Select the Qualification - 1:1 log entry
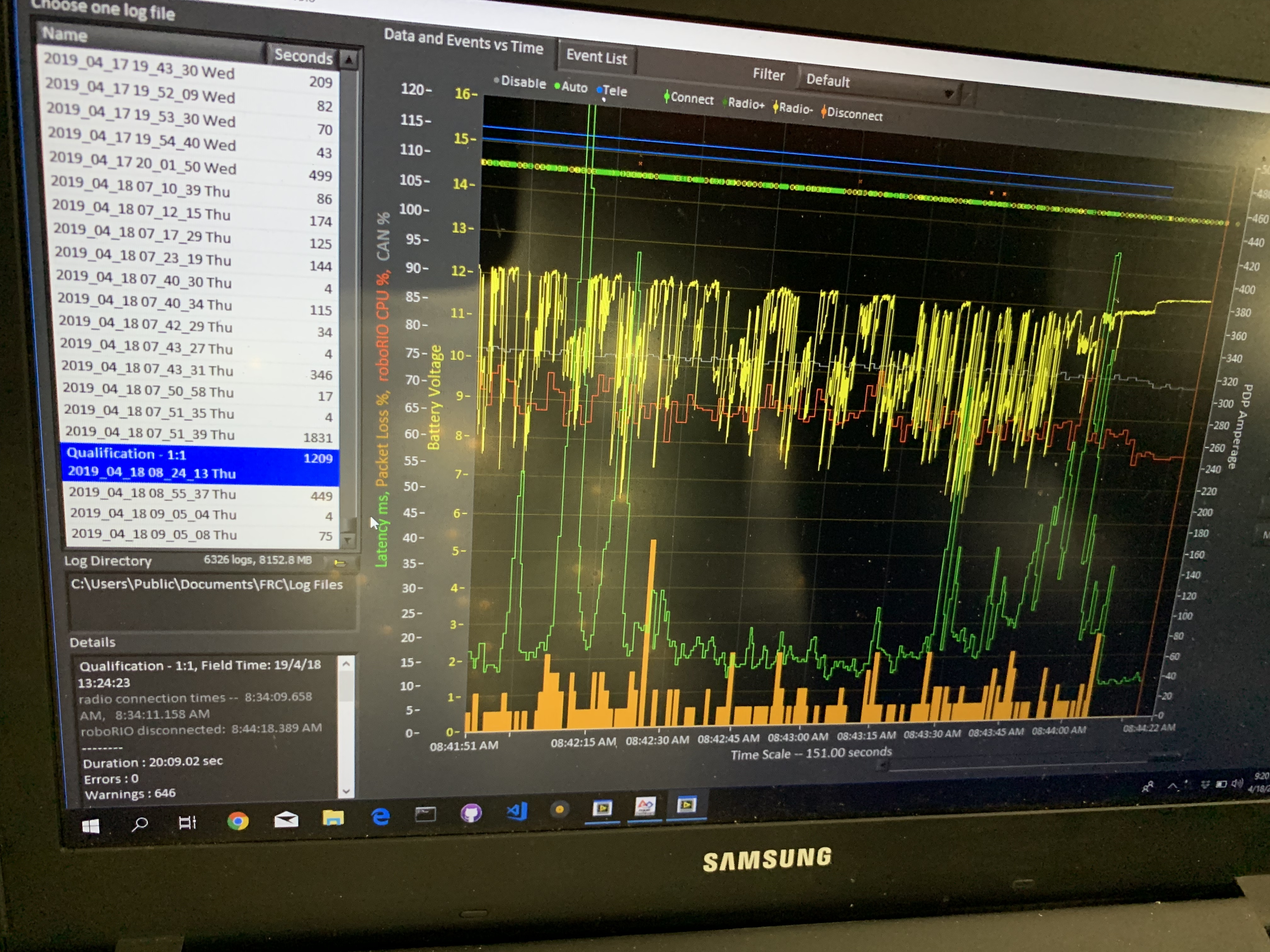Screen dimensions: 1270x952 (x=200, y=464)
